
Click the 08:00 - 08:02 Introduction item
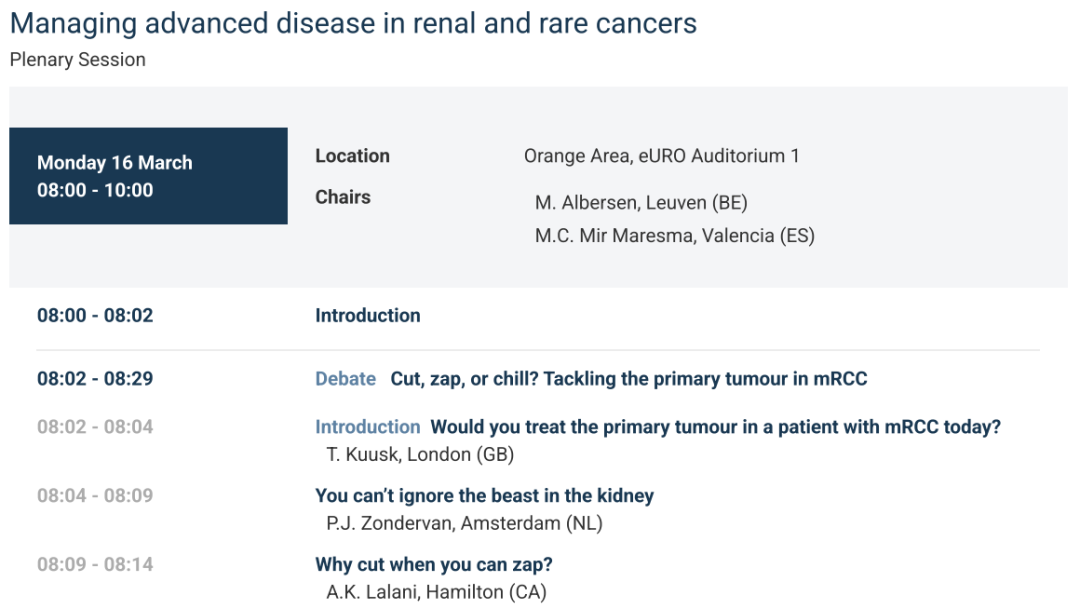click(368, 316)
